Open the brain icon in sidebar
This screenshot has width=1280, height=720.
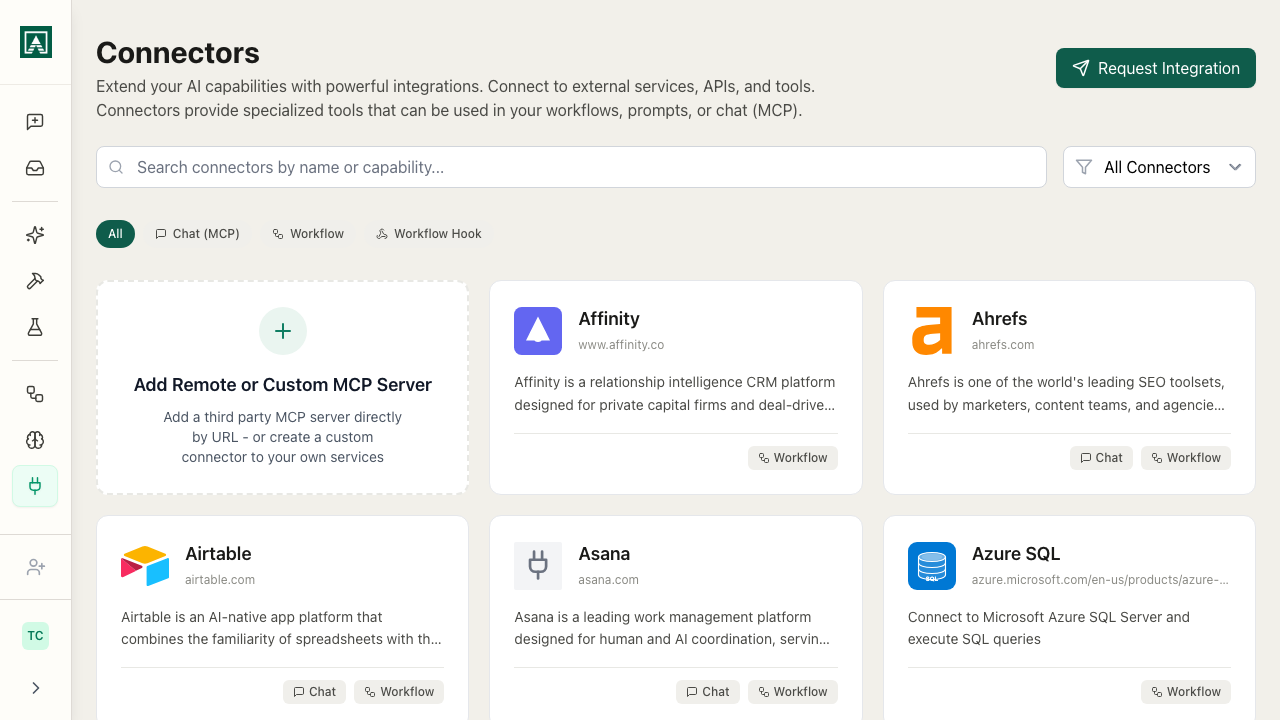35,440
